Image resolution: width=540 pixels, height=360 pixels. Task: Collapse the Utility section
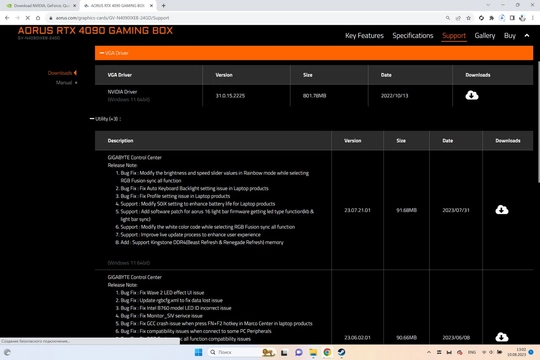tap(105, 119)
